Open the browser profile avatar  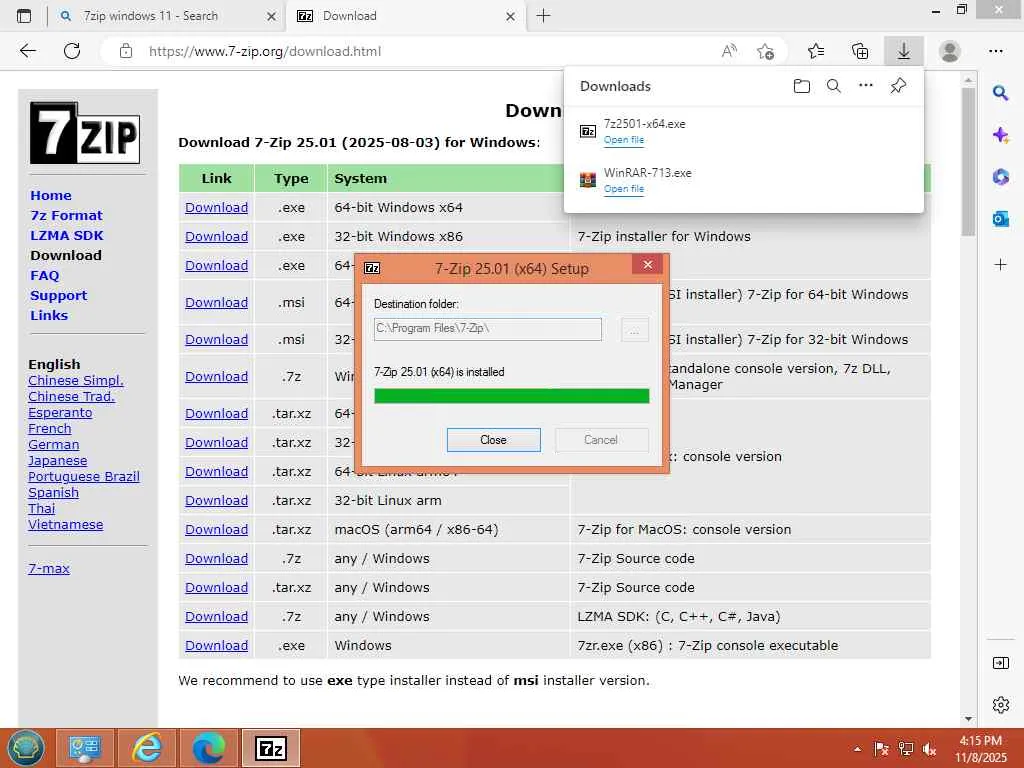point(950,51)
